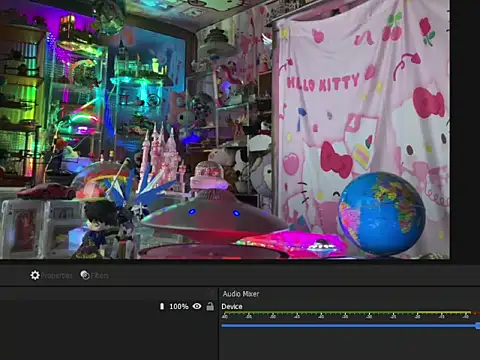Click the globe in the preview canvas
The height and width of the screenshot is (360, 480).
[381, 213]
